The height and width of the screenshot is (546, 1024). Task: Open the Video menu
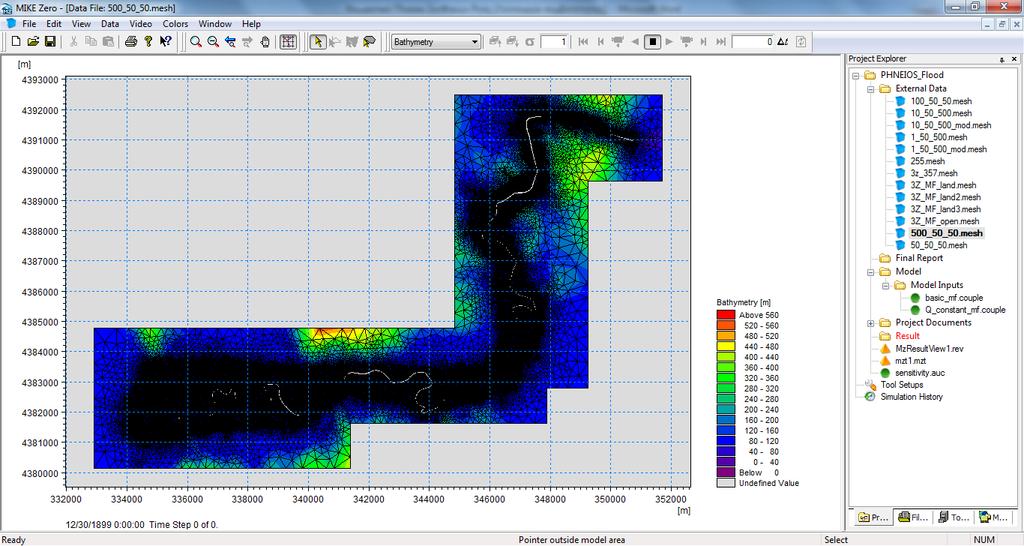click(x=140, y=24)
